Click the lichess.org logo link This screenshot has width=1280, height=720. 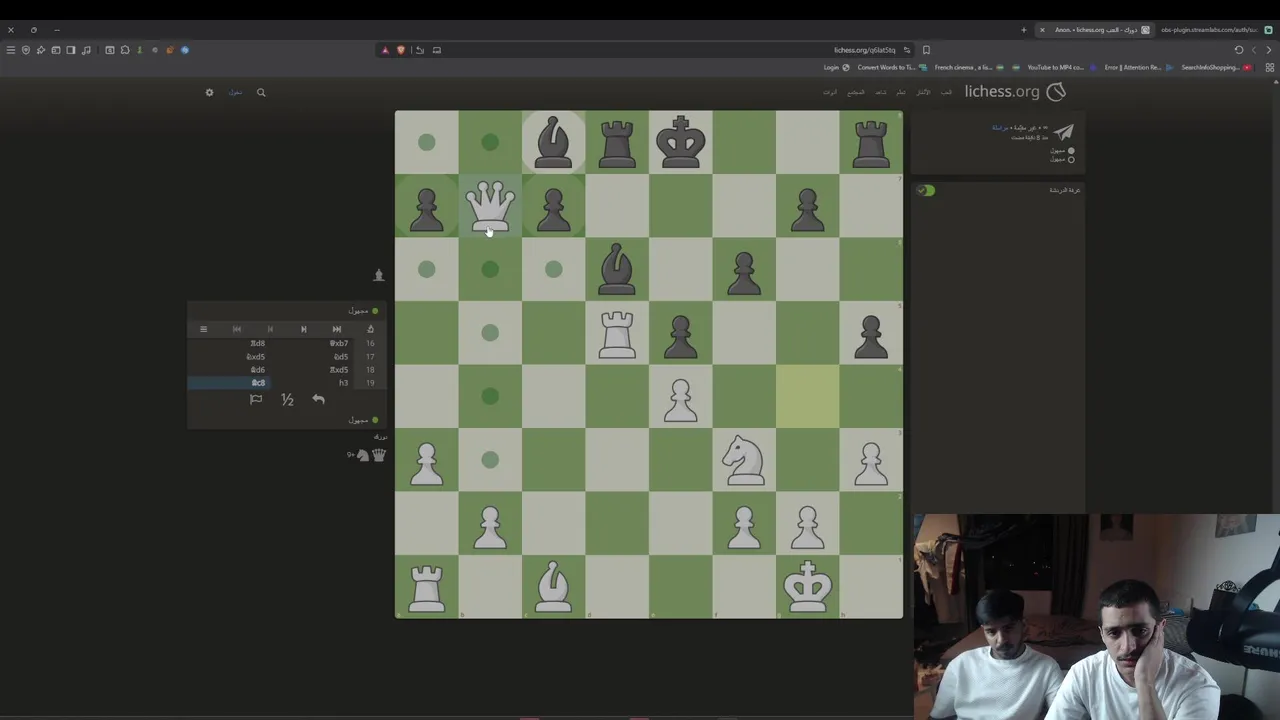click(x=1002, y=92)
